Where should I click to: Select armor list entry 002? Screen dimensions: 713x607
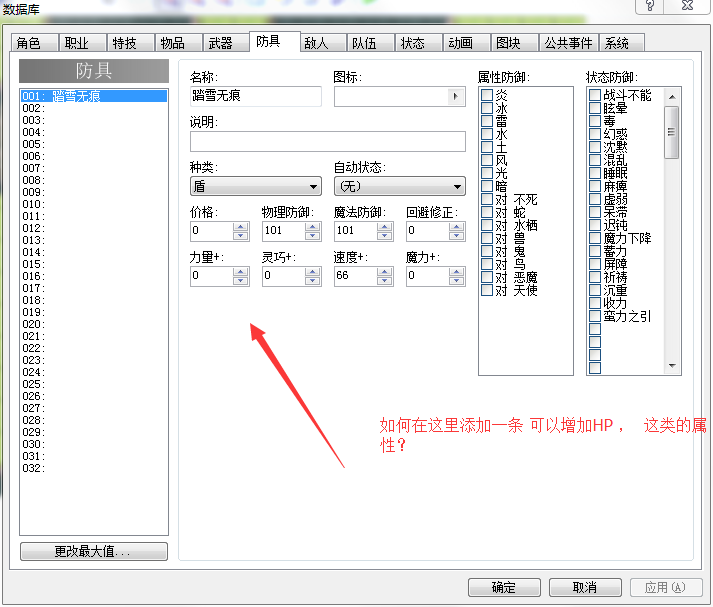(x=94, y=108)
